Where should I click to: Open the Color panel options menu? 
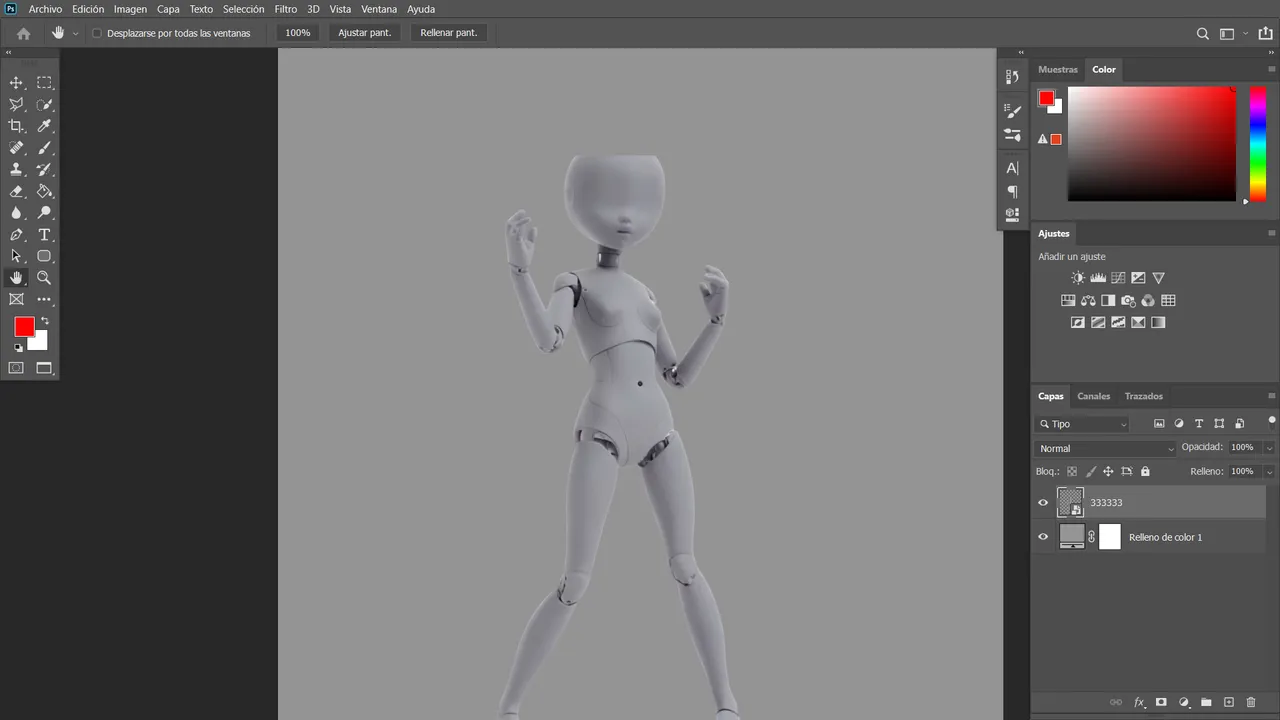coord(1271,70)
